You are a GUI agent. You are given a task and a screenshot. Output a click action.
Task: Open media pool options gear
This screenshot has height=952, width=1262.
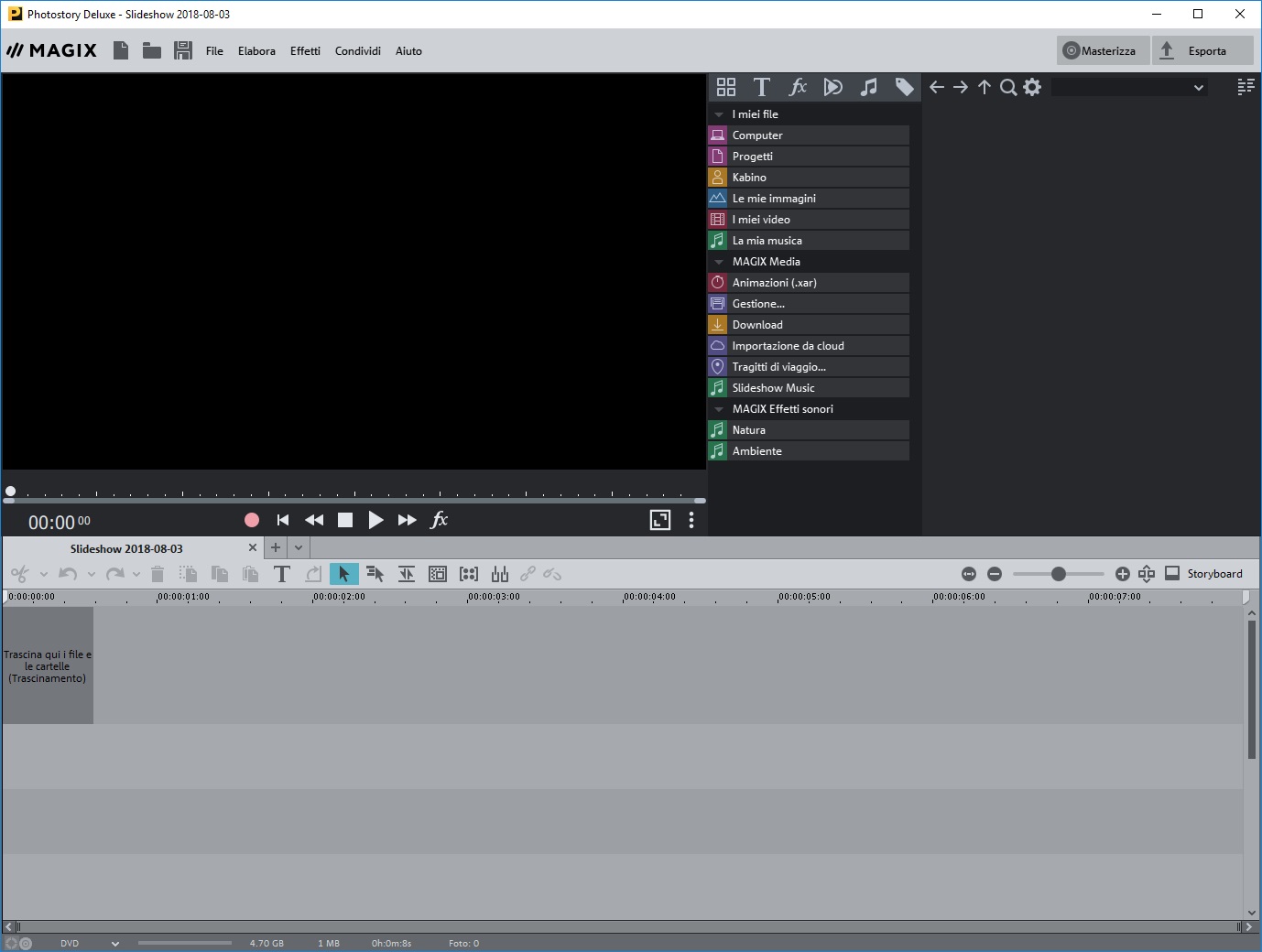(1032, 87)
